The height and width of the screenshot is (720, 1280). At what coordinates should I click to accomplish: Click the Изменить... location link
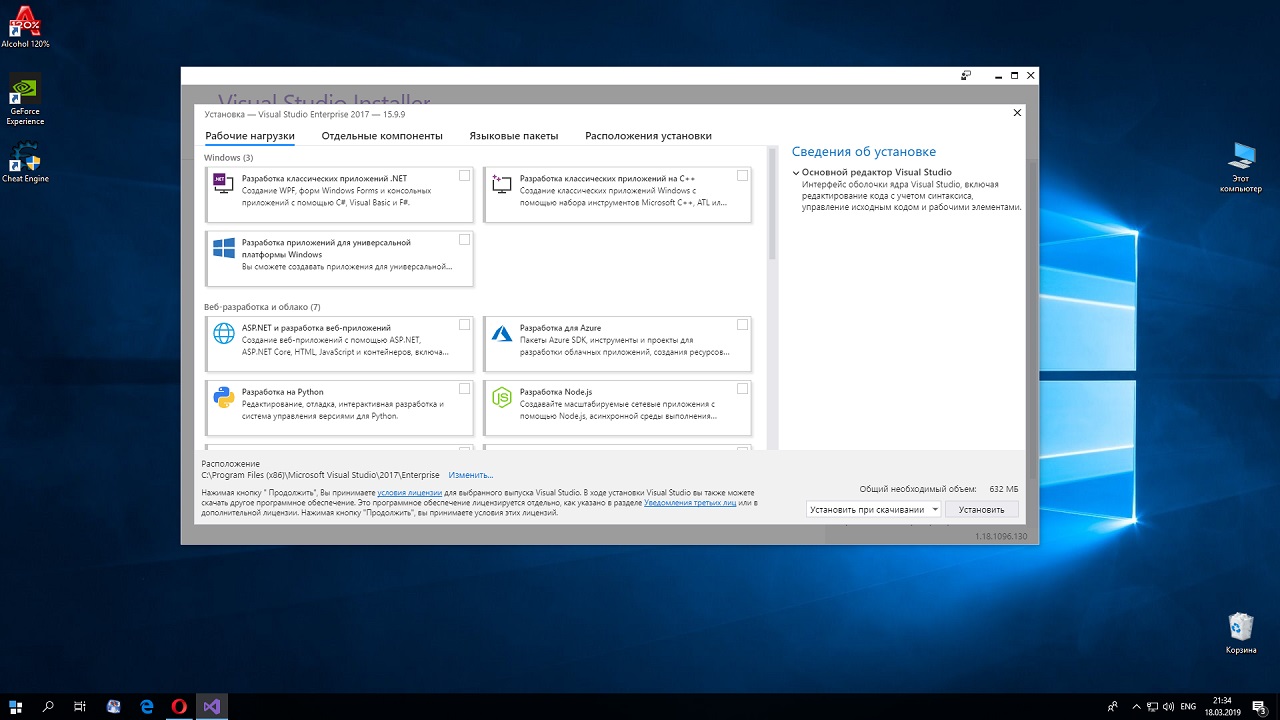pos(470,475)
